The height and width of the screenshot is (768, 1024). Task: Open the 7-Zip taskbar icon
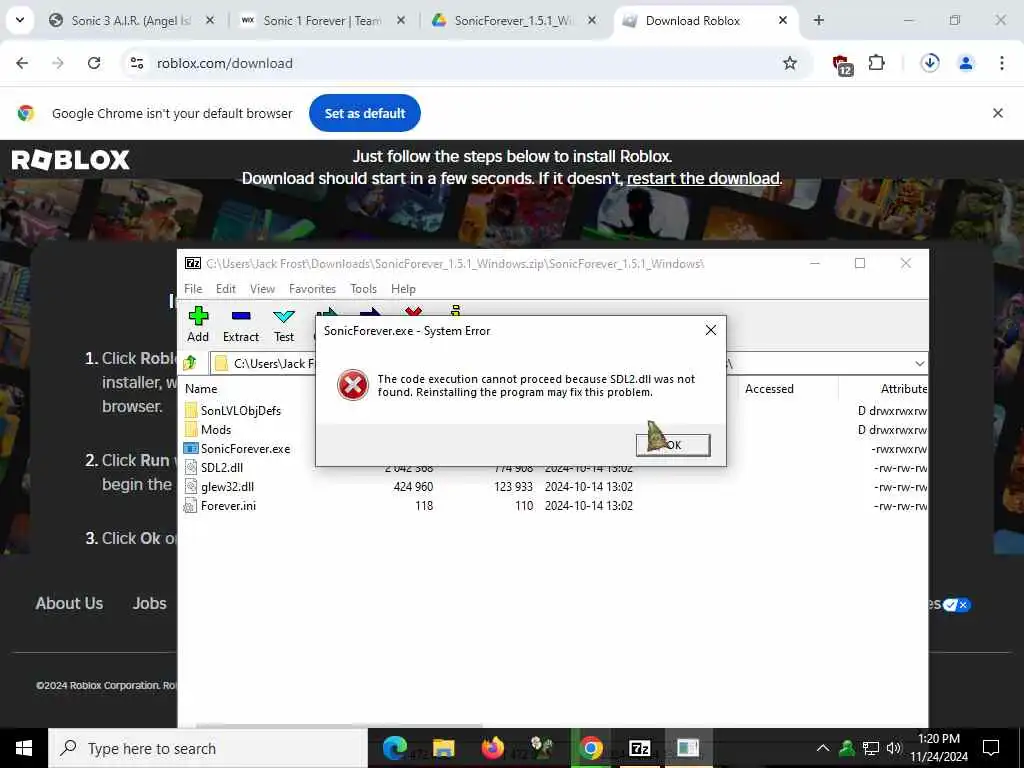[x=639, y=748]
